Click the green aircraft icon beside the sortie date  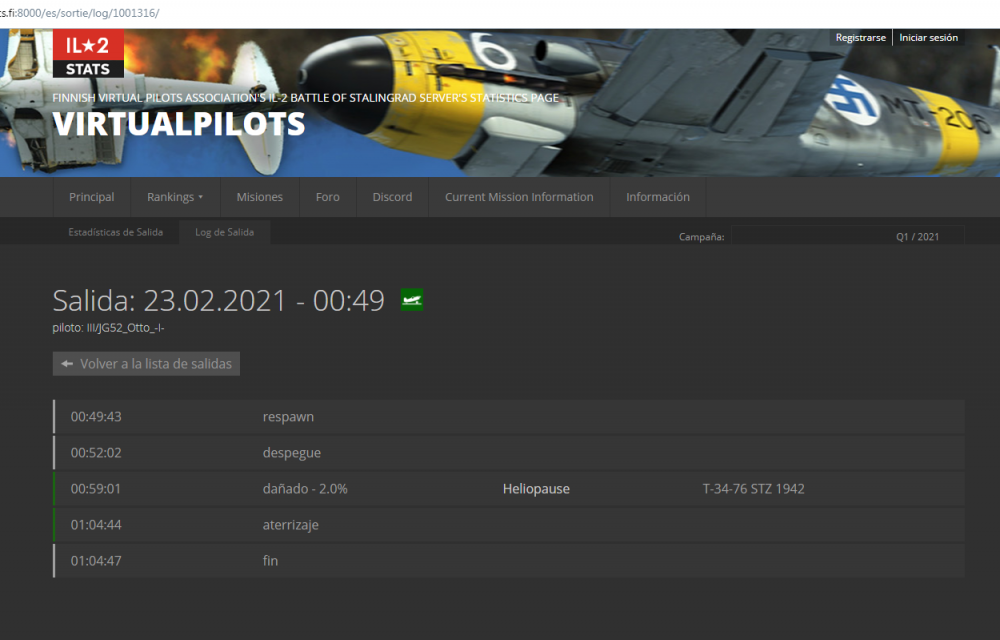[411, 300]
